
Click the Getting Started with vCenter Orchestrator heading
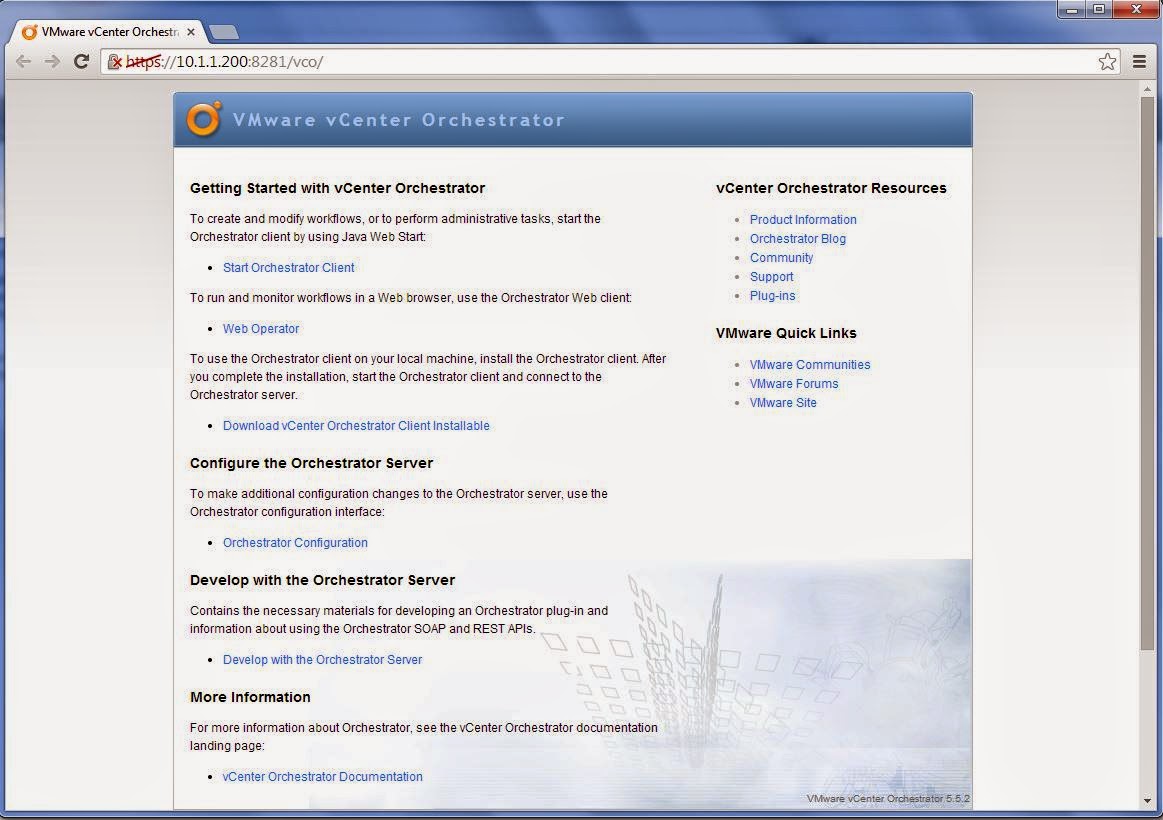tap(337, 188)
